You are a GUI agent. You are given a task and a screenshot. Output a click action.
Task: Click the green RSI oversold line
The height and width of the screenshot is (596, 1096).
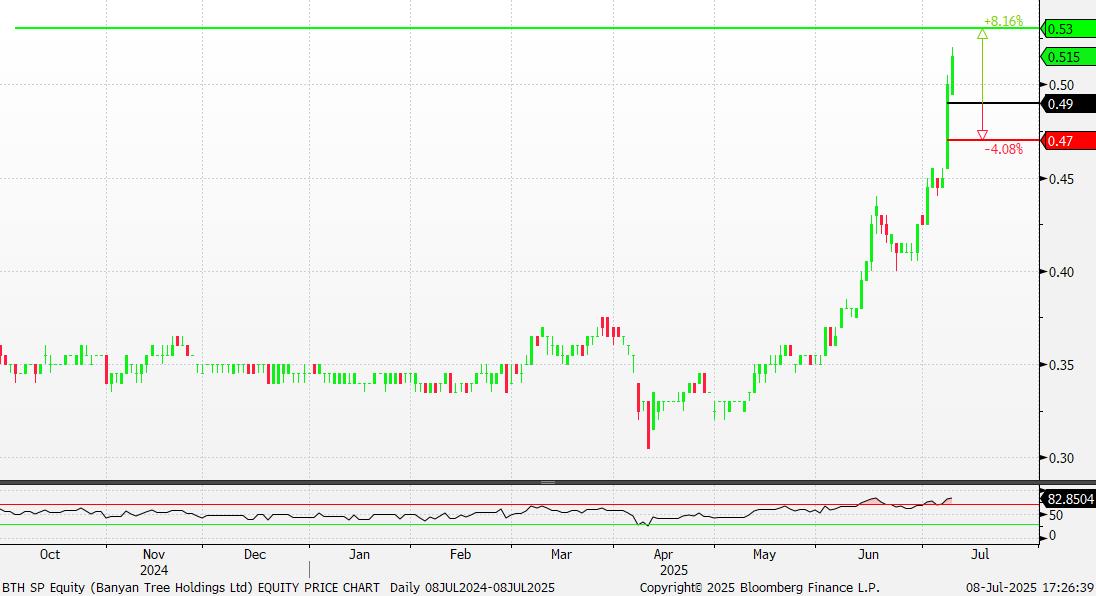click(519, 525)
